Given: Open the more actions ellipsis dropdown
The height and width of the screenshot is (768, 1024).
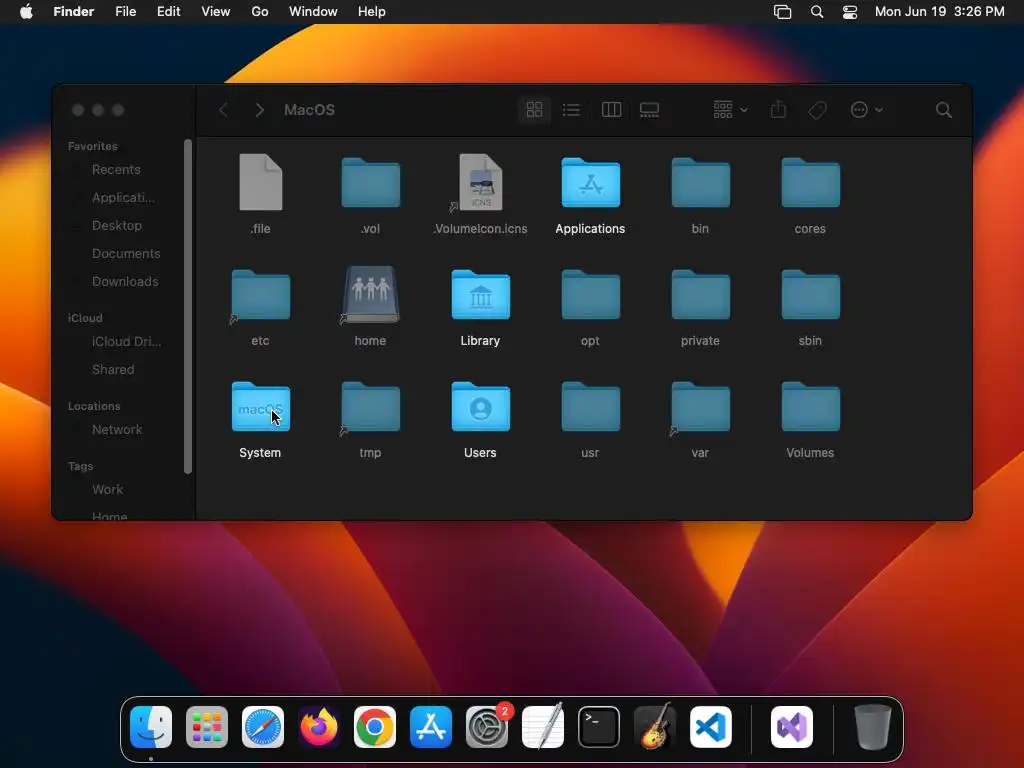Looking at the screenshot, I should click(x=867, y=110).
